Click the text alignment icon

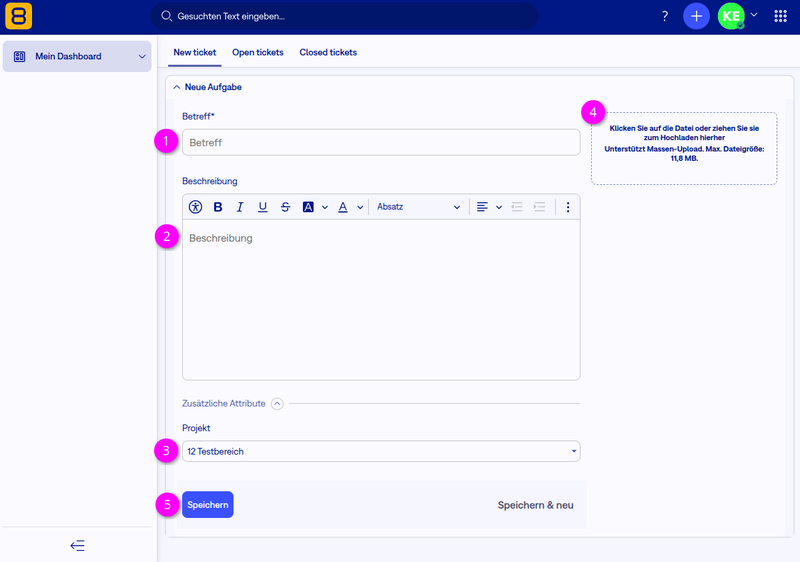click(482, 207)
